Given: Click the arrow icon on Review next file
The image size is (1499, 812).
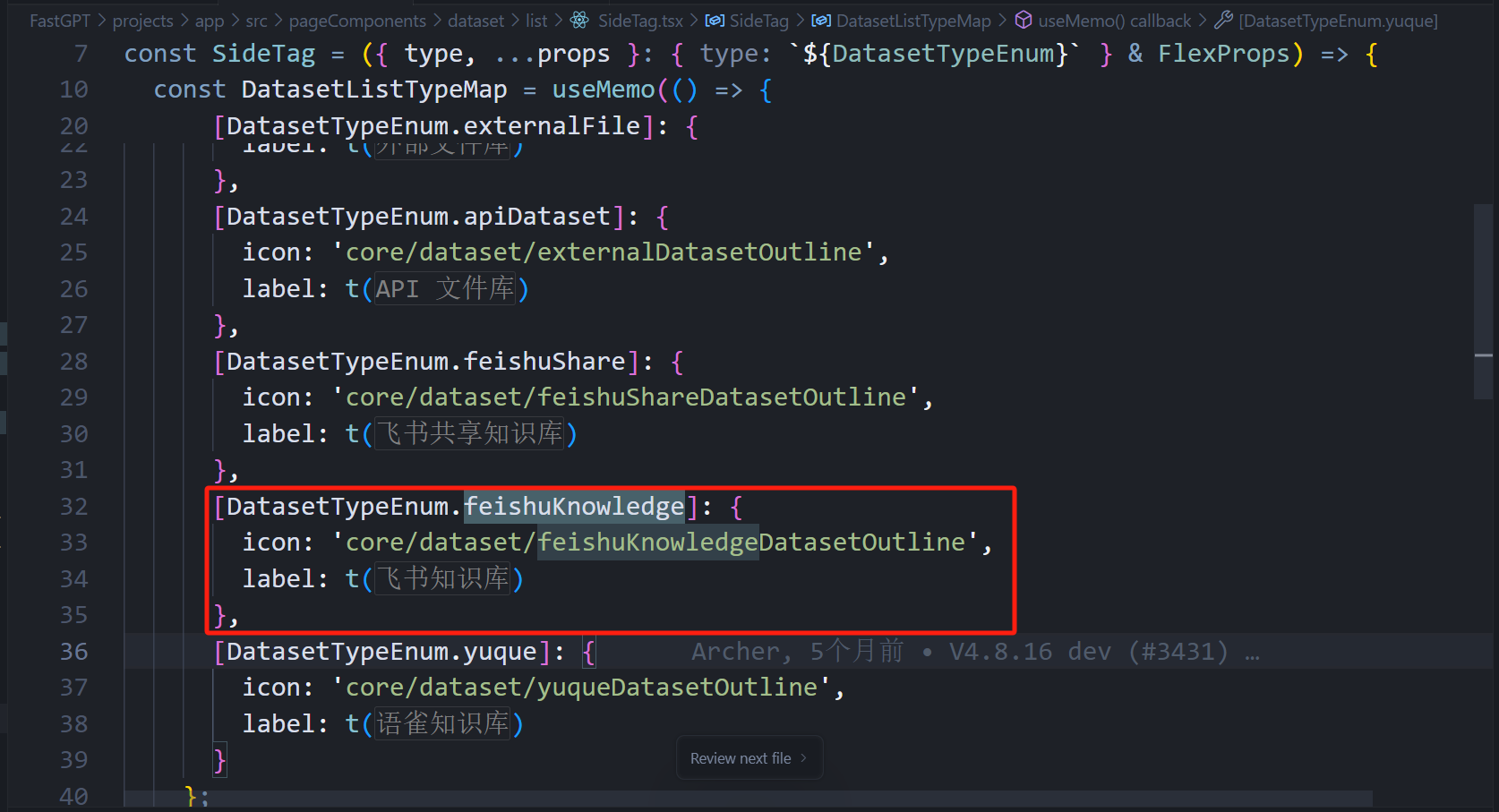Looking at the screenshot, I should coord(803,758).
